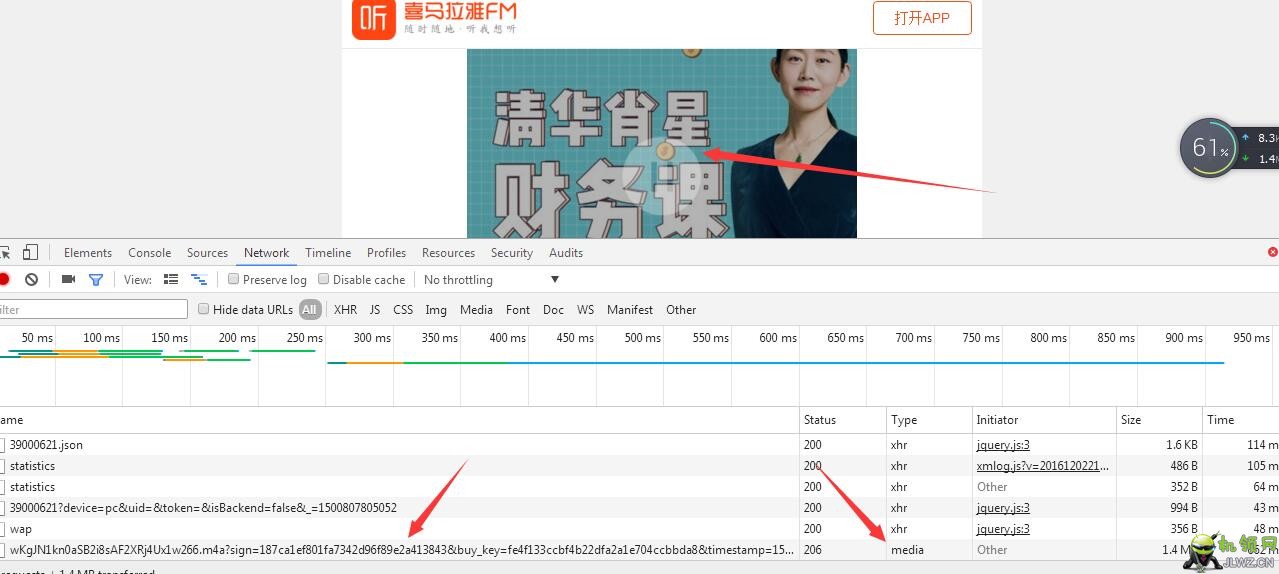Select the wap request row
Screen dimensions: 1279x574
[x=21, y=529]
